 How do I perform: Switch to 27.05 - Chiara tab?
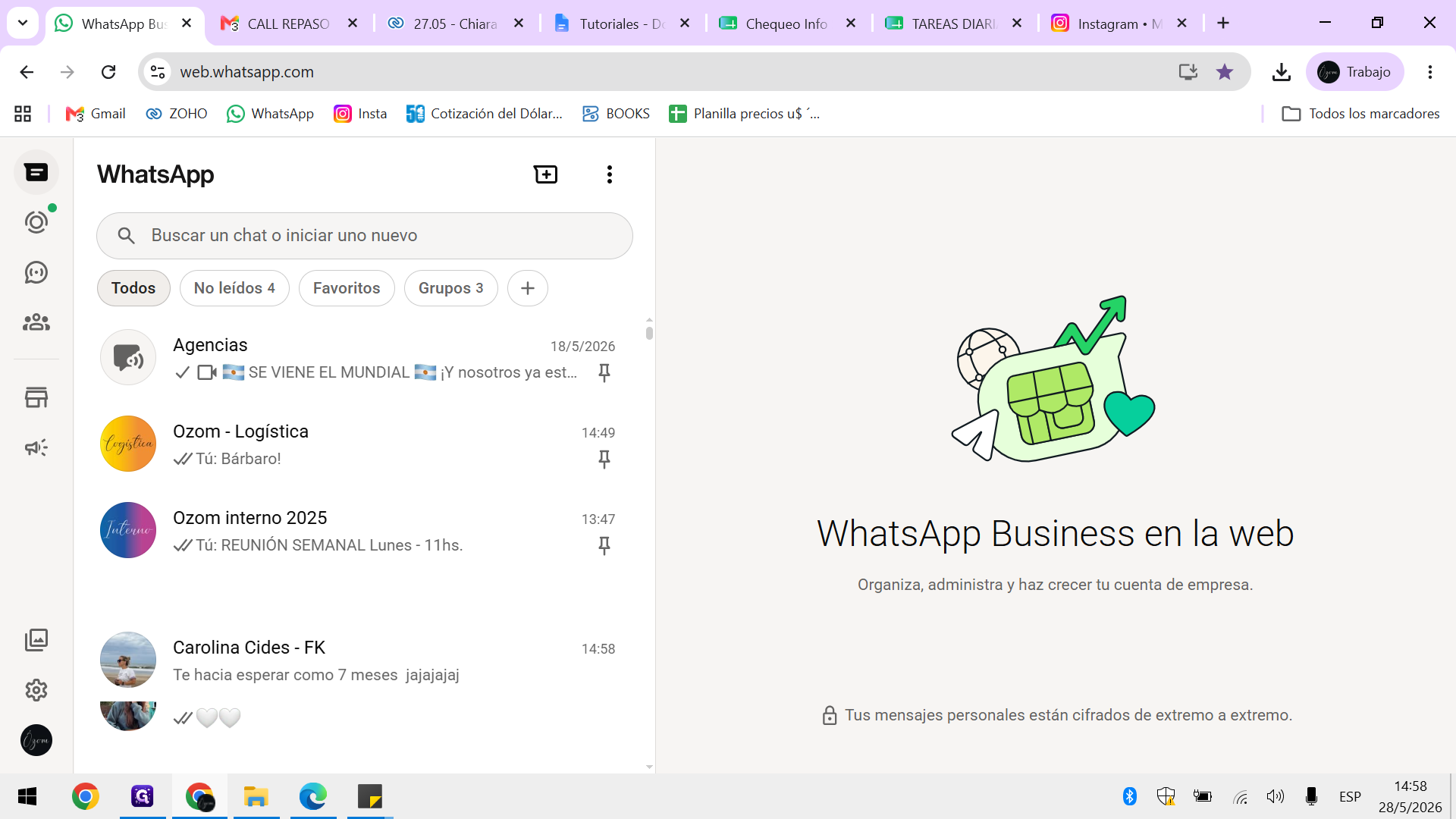click(455, 24)
